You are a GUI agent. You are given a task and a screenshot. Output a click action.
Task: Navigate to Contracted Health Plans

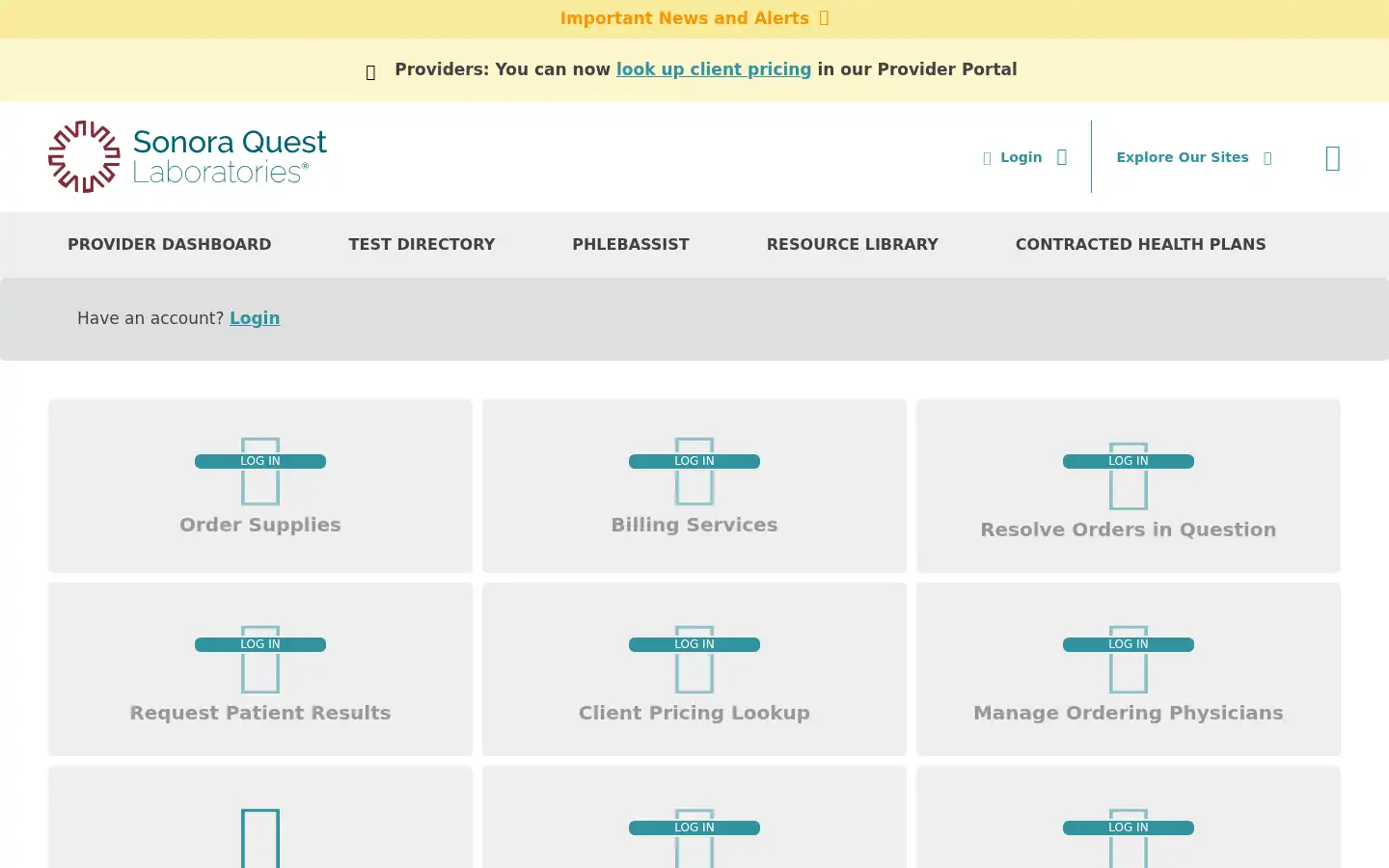[1141, 245]
